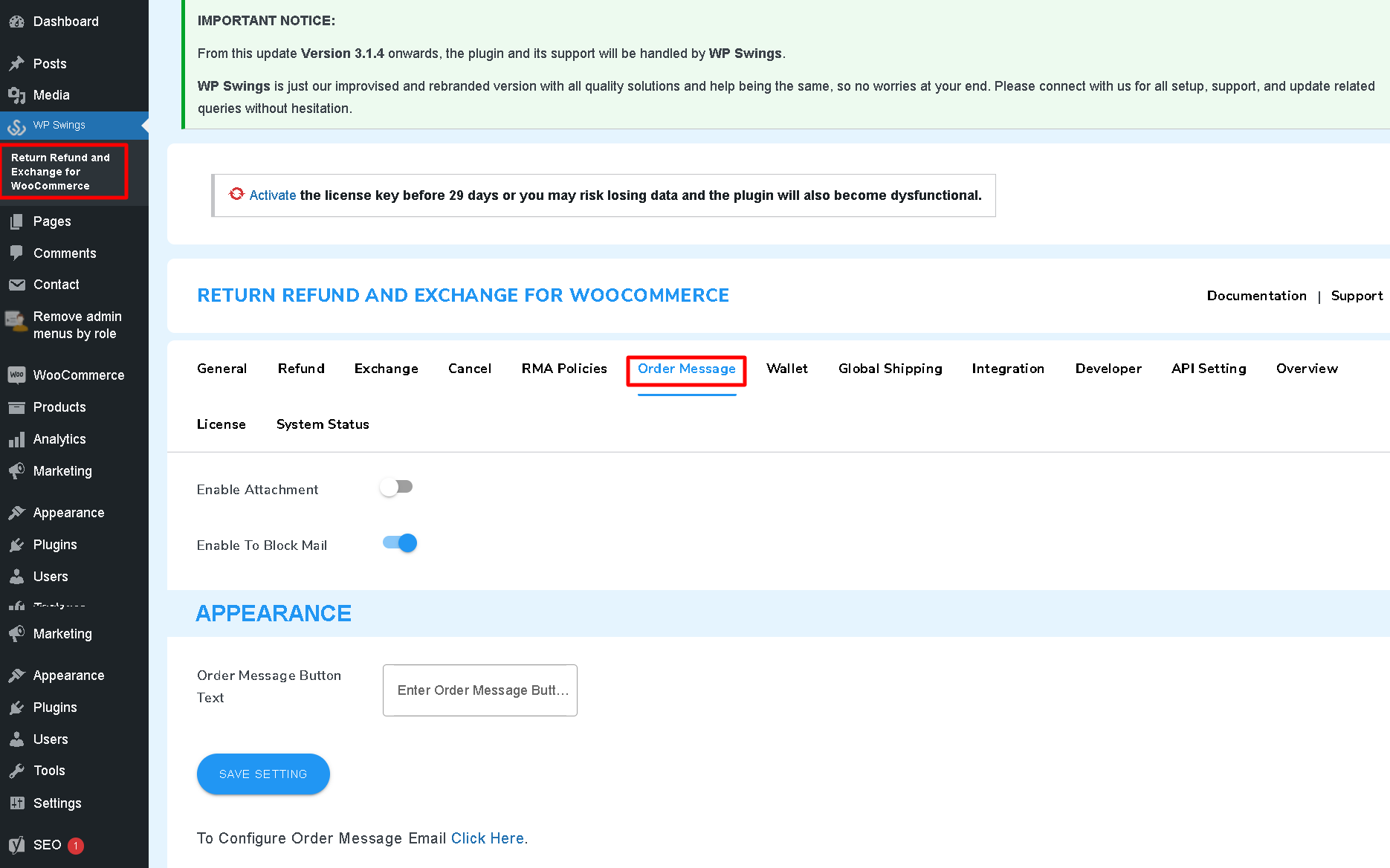The height and width of the screenshot is (868, 1390).
Task: Click the Activate license link
Action: (273, 195)
